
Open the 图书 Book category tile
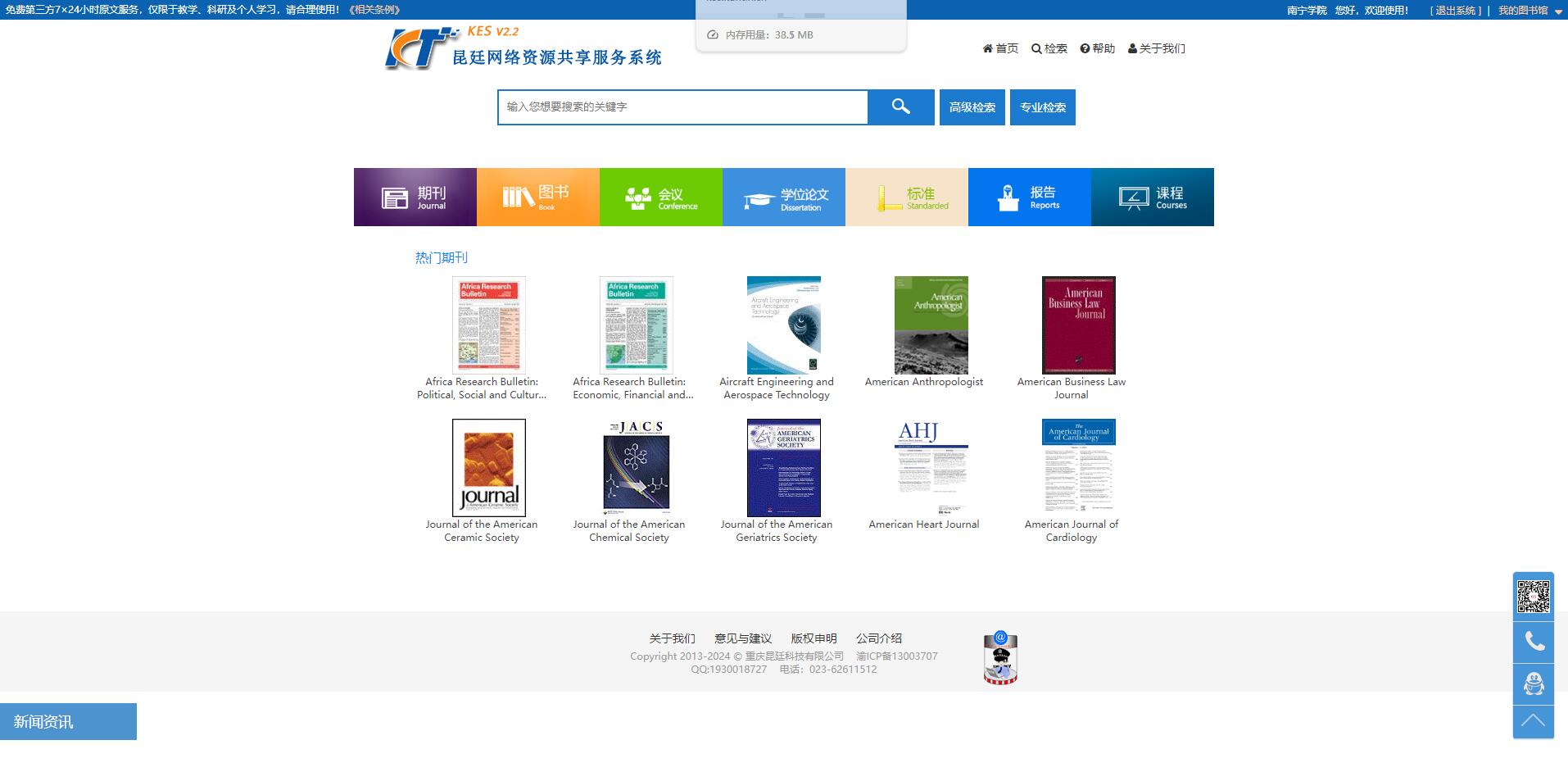(x=537, y=198)
